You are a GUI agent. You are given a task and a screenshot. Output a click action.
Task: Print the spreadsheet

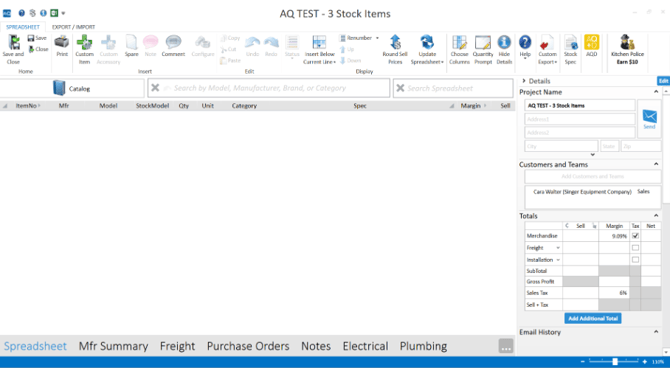pos(62,46)
